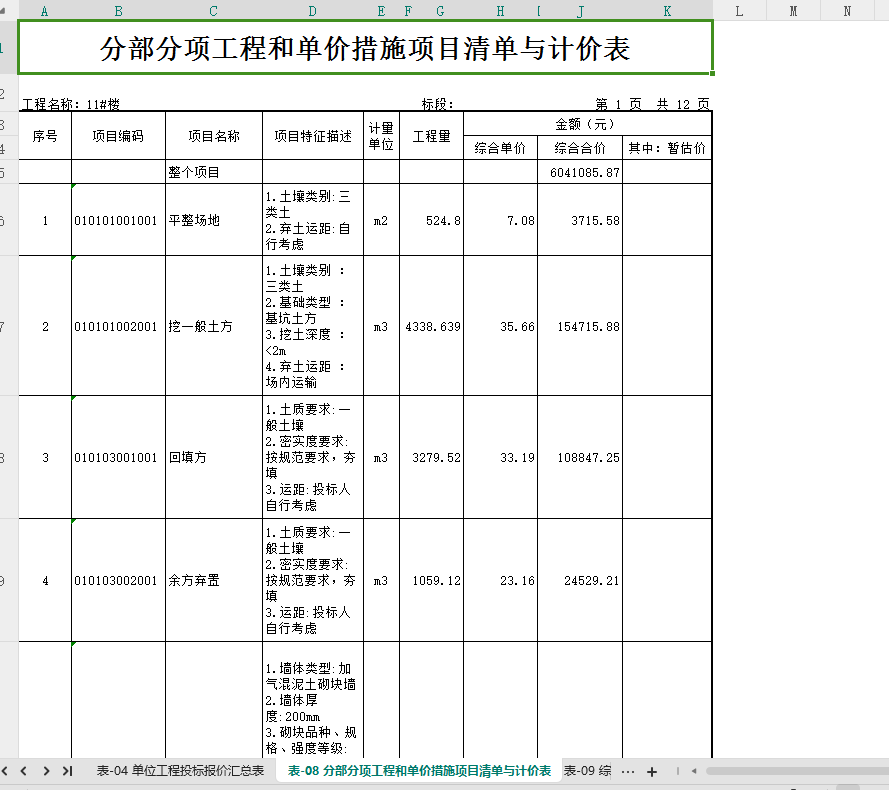
Task: Click the 余方弃置 item name cell
Action: [x=214, y=580]
